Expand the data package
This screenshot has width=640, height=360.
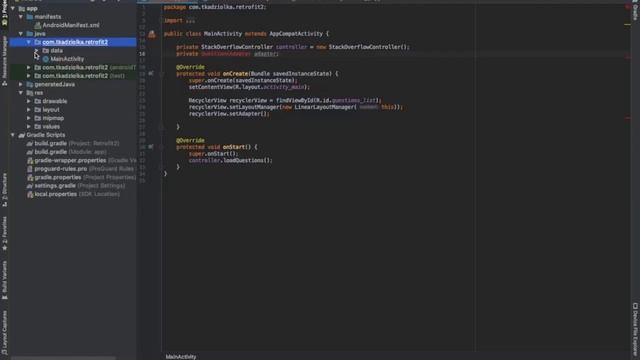[37, 51]
